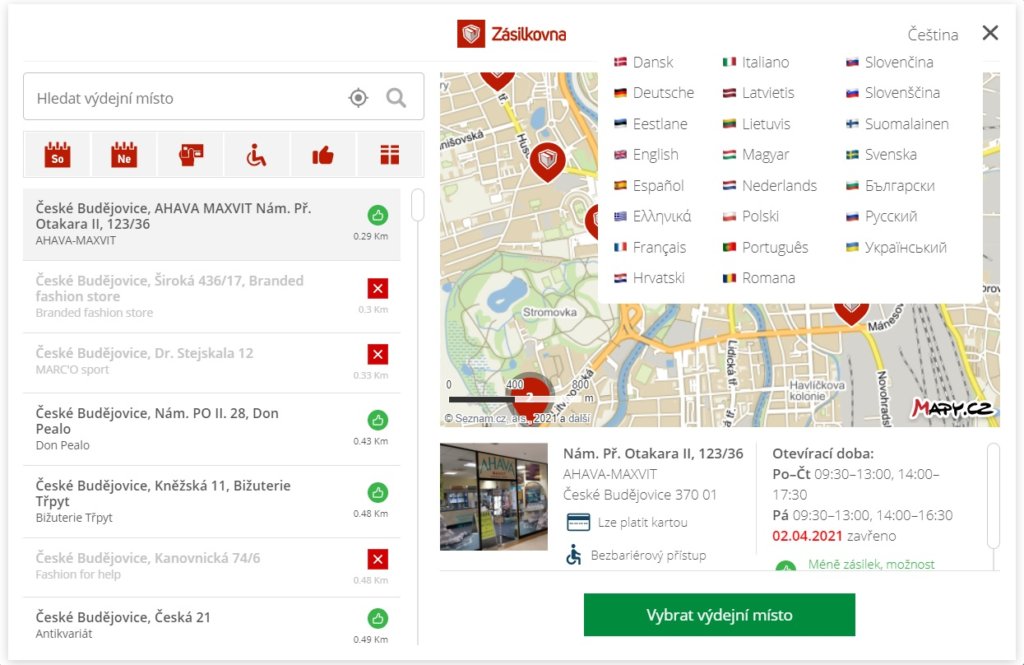Open the Čeština language dropdown
1024x665 pixels.
[933, 35]
